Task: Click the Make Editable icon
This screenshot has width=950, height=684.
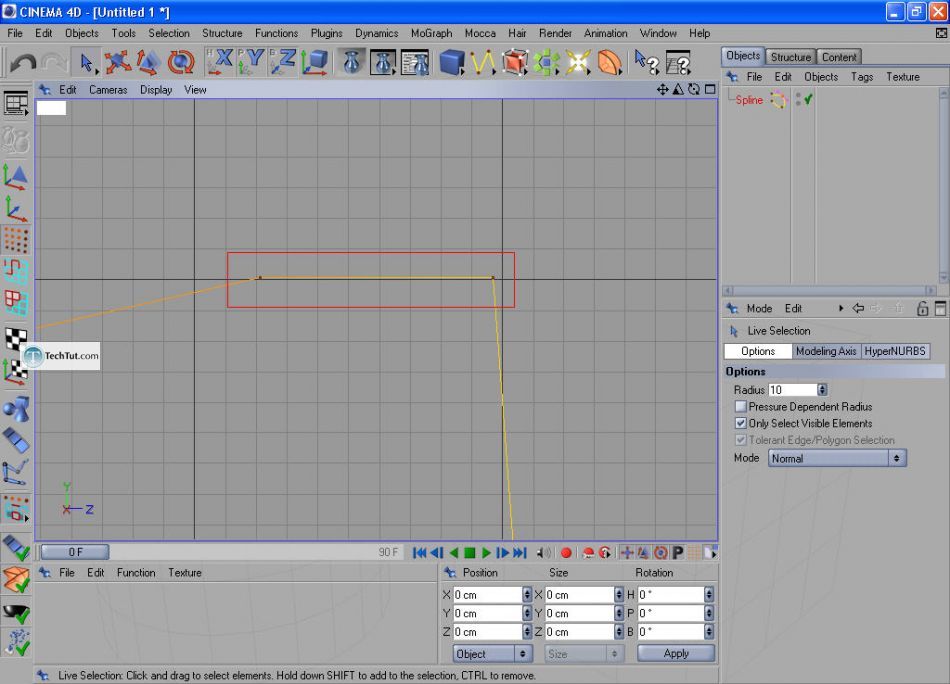Action: pos(16,141)
